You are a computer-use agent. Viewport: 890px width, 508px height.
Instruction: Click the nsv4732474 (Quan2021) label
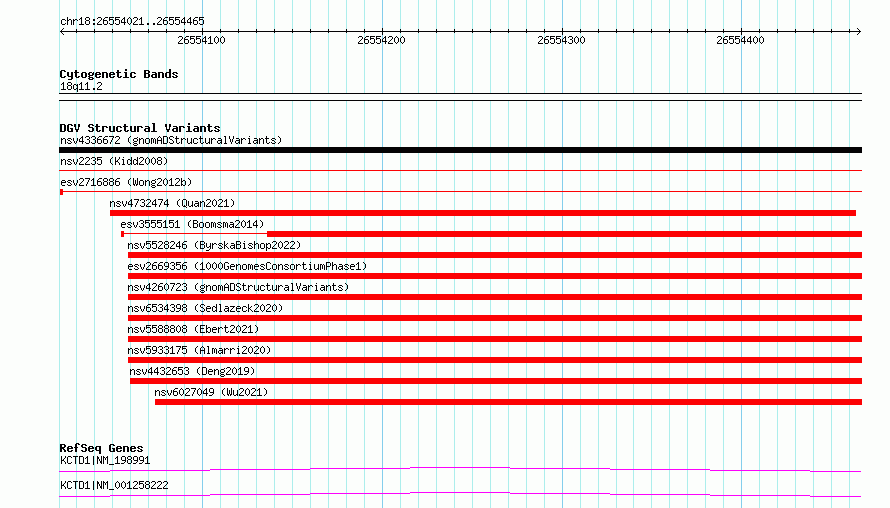tap(172, 203)
